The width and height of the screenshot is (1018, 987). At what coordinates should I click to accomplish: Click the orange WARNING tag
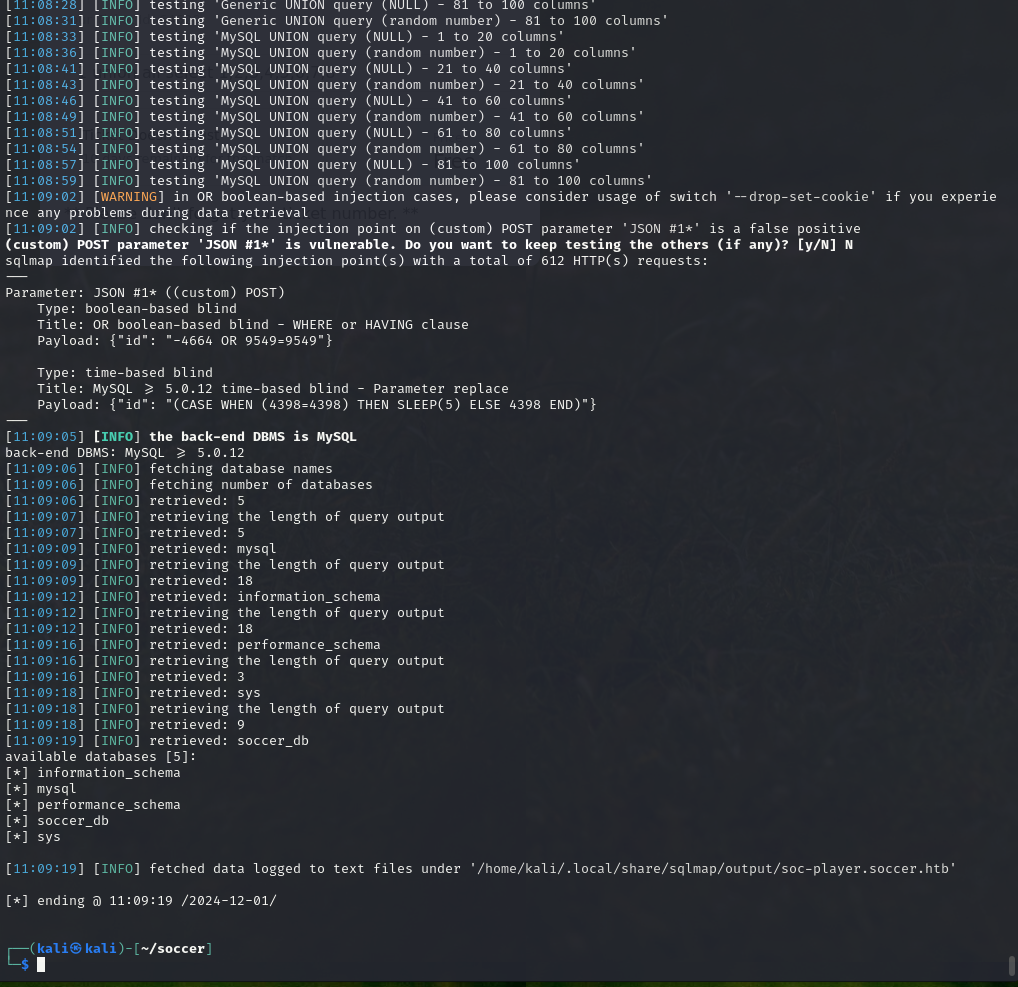[129, 197]
